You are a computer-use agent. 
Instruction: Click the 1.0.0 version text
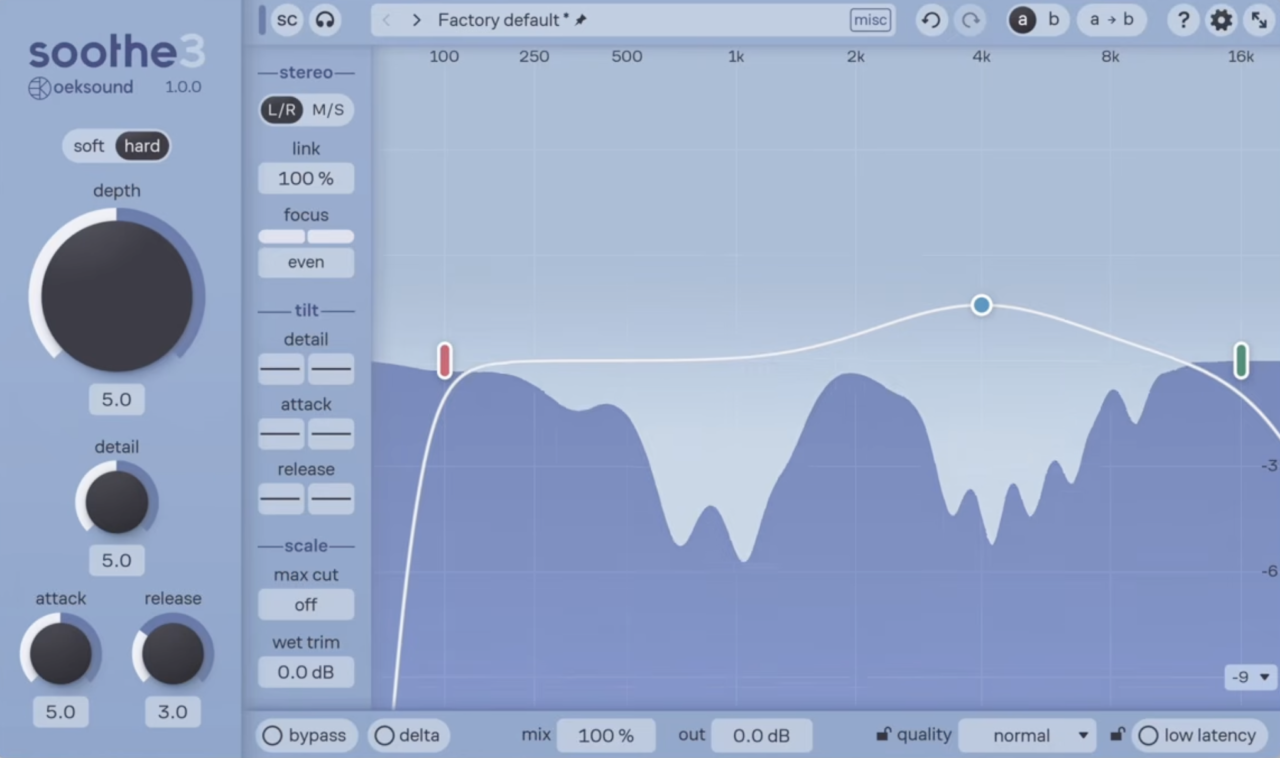pyautogui.click(x=183, y=87)
